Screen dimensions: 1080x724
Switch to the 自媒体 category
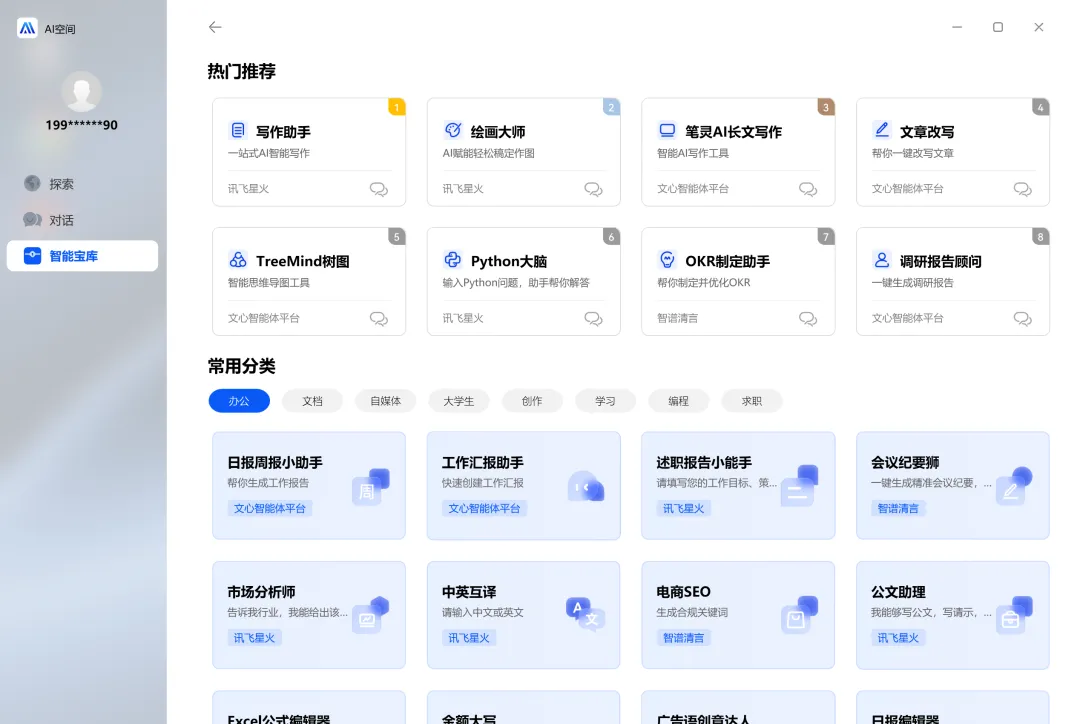[x=386, y=401]
